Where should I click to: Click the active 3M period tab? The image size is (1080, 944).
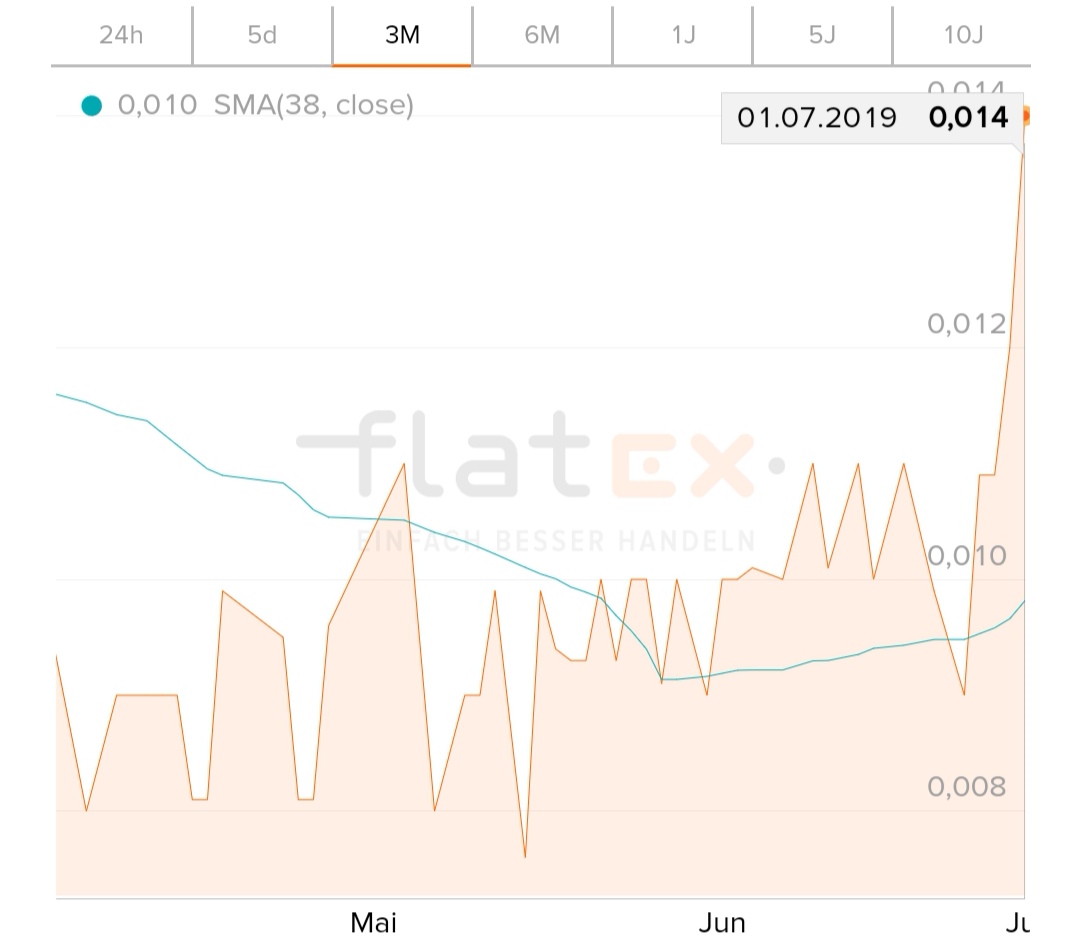coord(402,35)
